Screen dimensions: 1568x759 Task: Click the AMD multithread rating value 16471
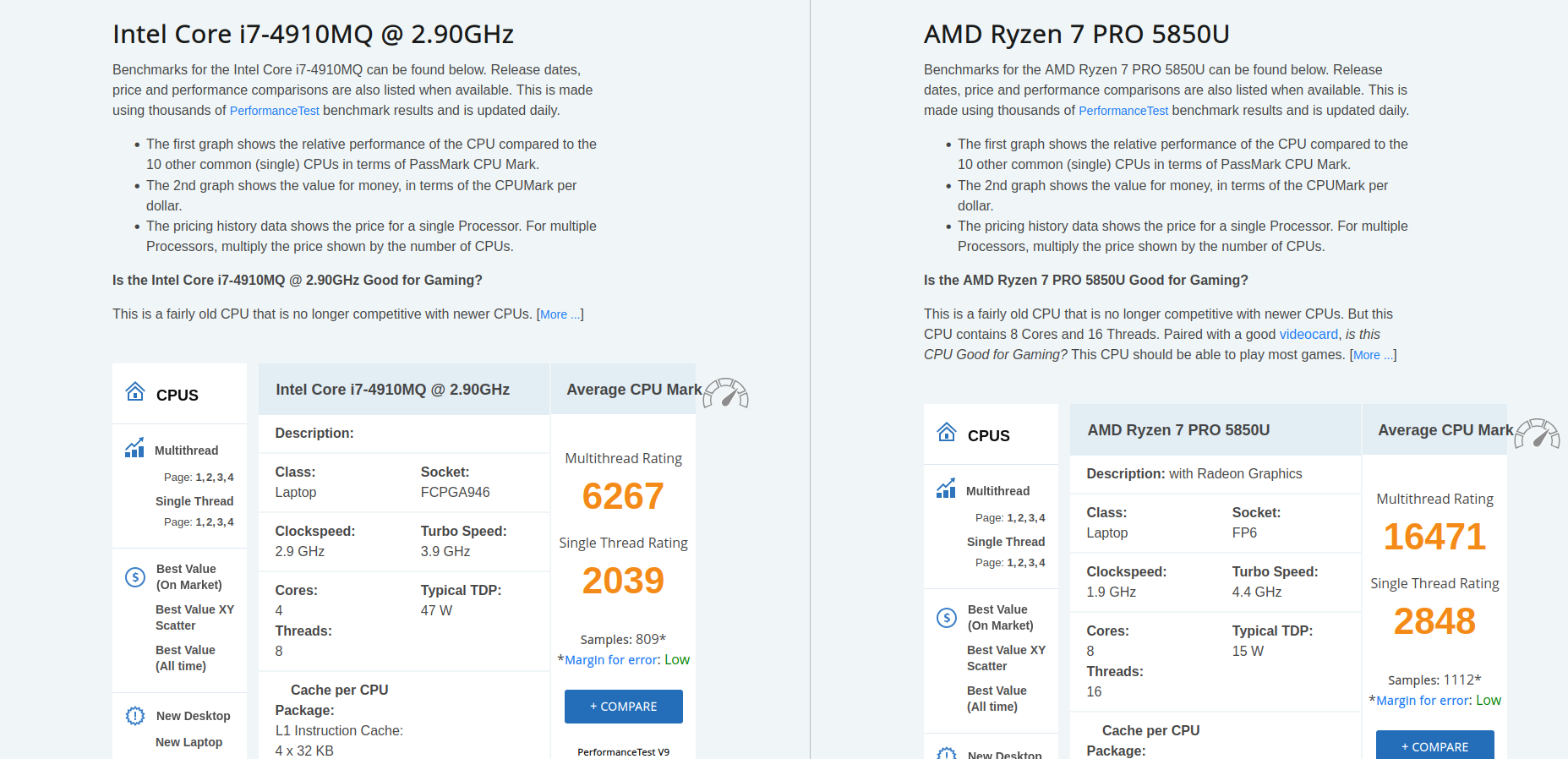[x=1434, y=537]
